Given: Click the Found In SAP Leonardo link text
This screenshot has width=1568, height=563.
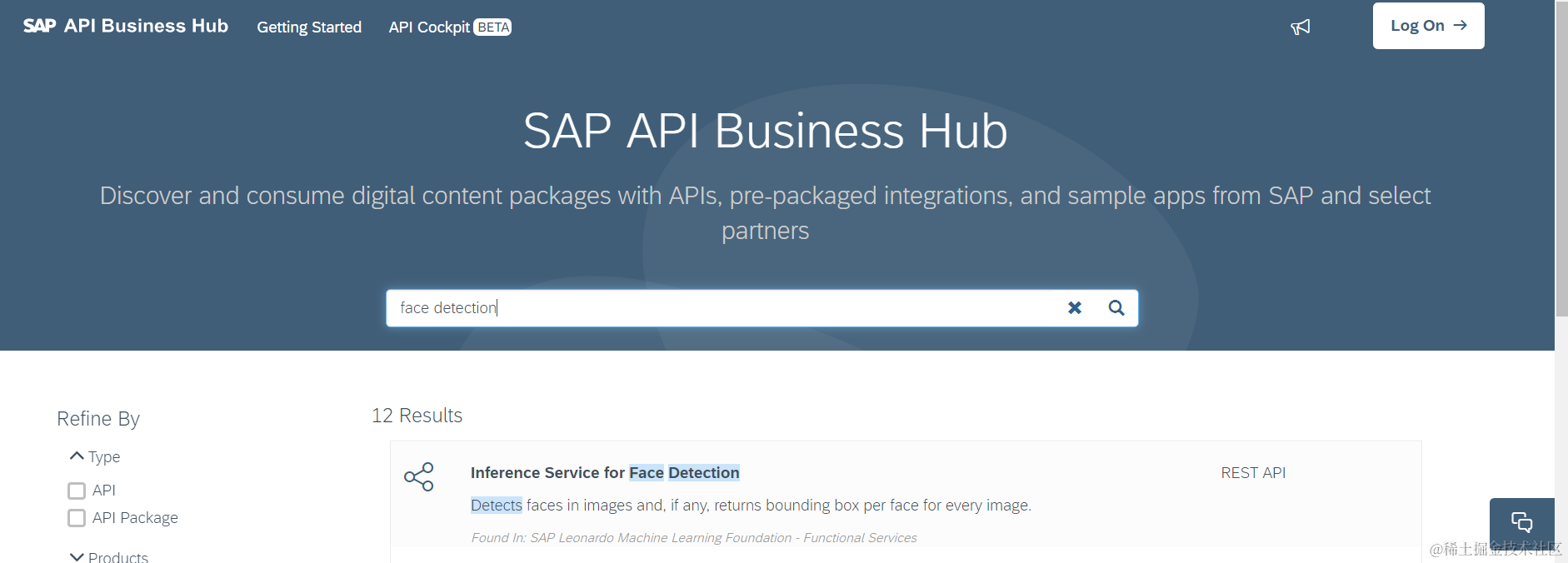Looking at the screenshot, I should click(x=694, y=538).
